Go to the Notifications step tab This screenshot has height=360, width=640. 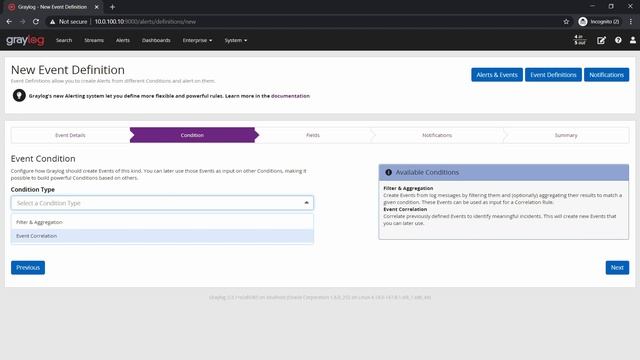pos(437,135)
